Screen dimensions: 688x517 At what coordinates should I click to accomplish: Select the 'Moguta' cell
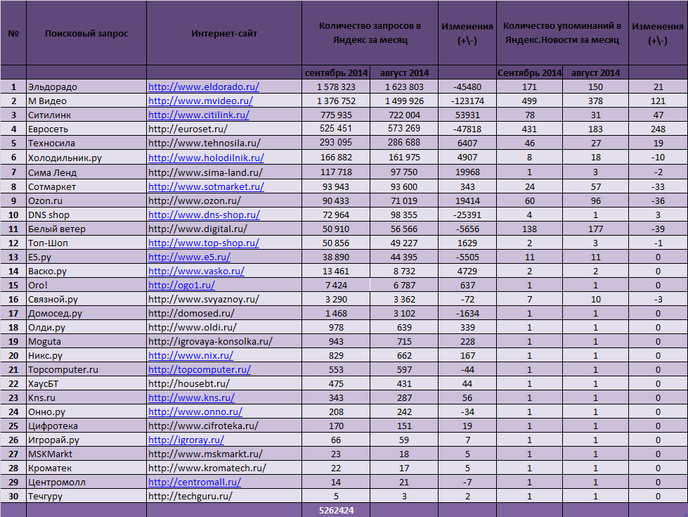[x=86, y=341]
